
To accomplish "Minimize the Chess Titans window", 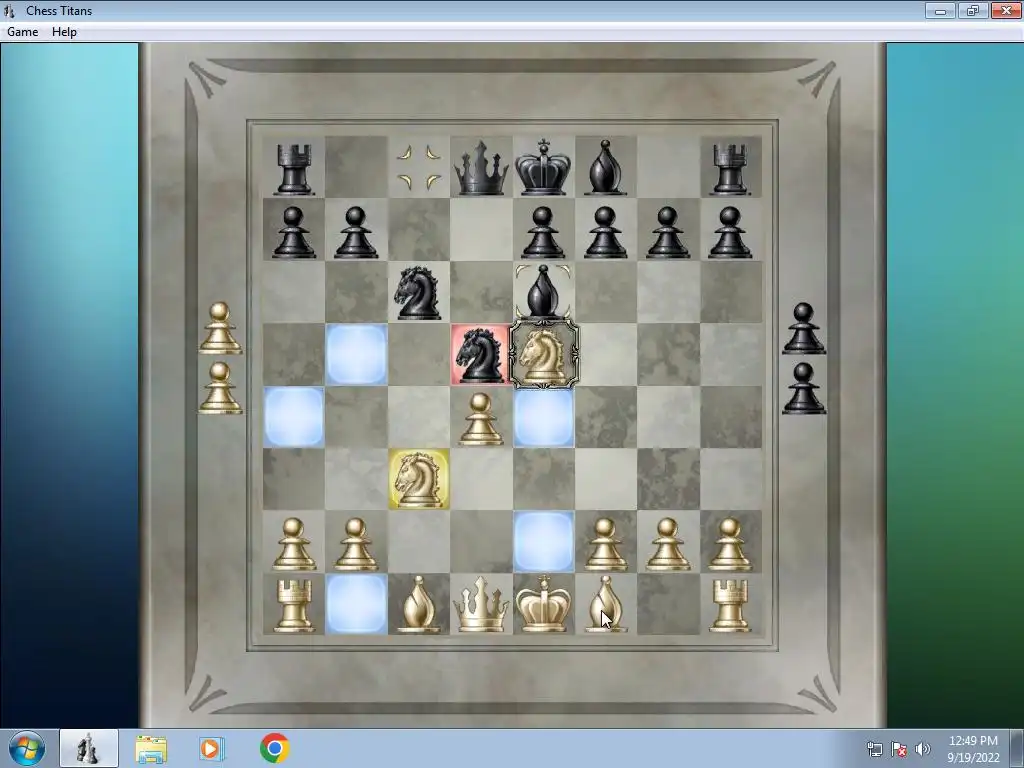I will [x=940, y=10].
